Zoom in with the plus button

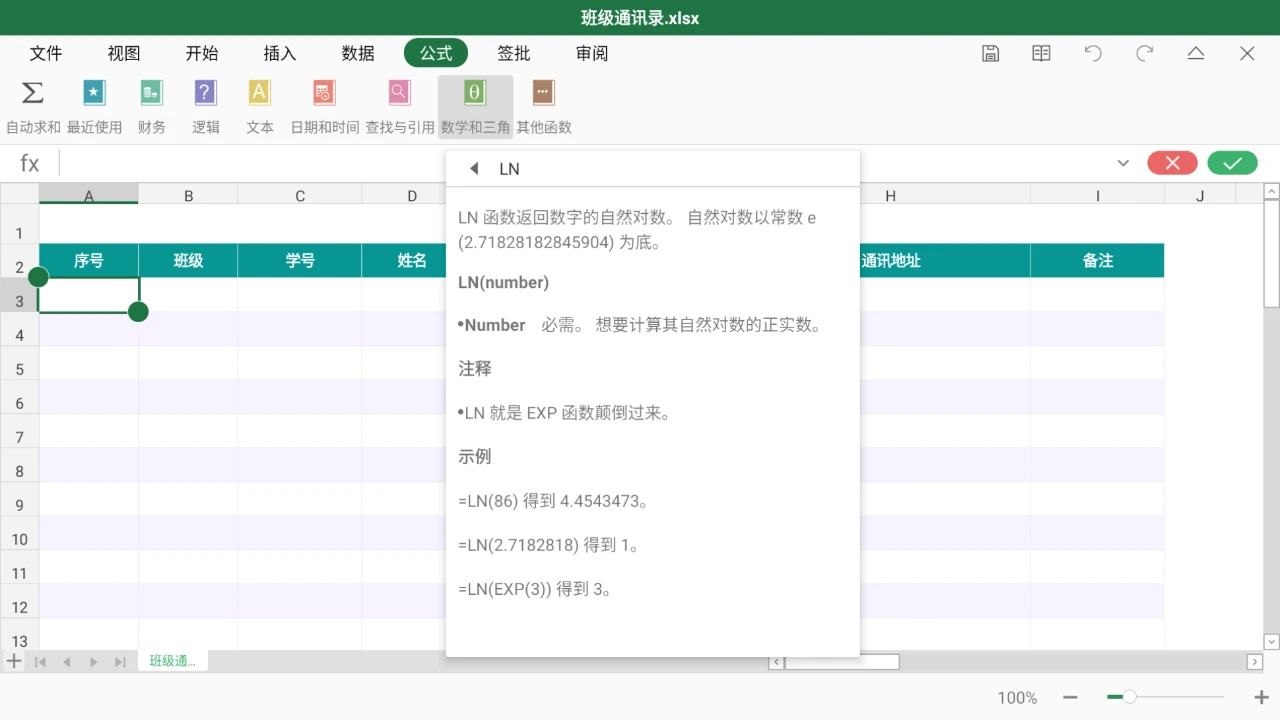coord(1261,697)
